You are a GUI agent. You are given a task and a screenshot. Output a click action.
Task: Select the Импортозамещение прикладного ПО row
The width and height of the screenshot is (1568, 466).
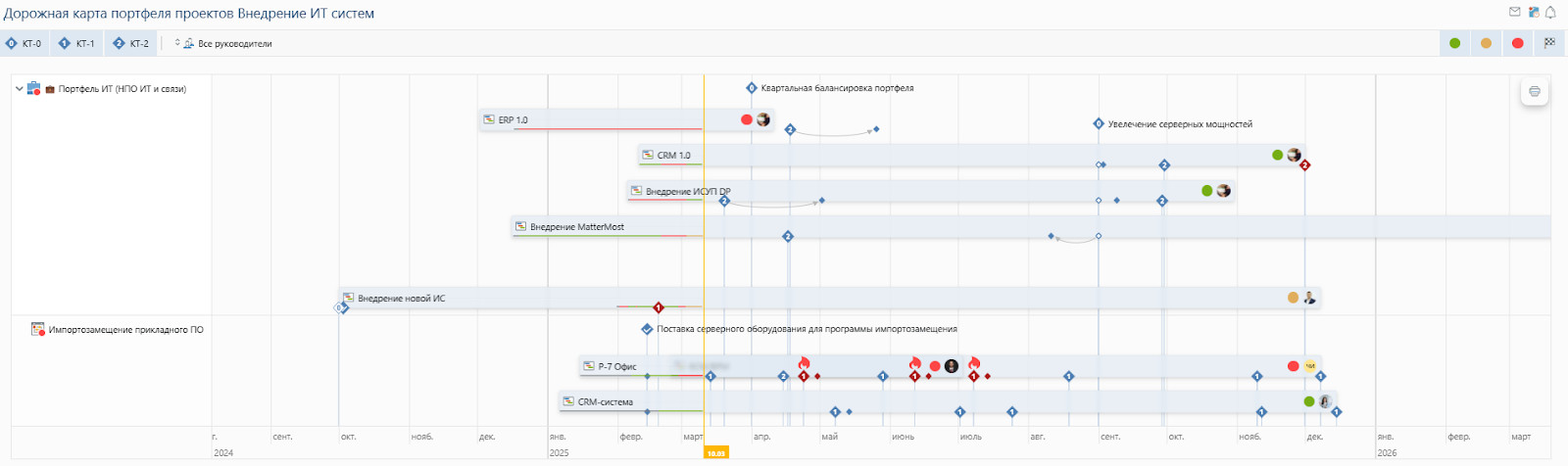point(125,330)
